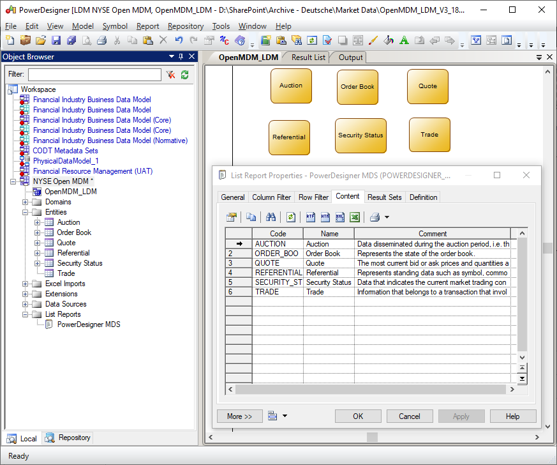Click the Refresh icon in list report toolbar
This screenshot has width=557, height=465.
291,217
